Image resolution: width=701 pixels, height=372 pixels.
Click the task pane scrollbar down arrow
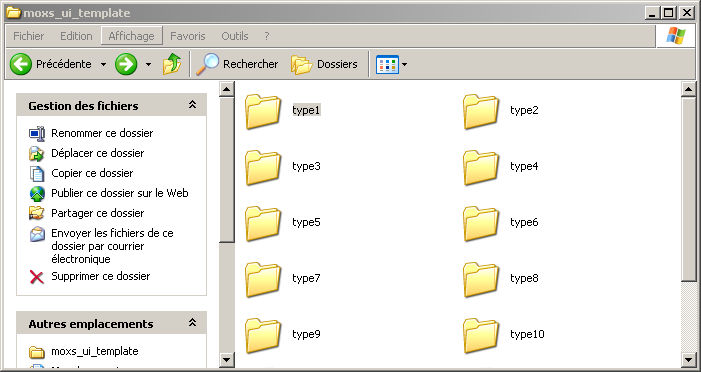(x=227, y=359)
